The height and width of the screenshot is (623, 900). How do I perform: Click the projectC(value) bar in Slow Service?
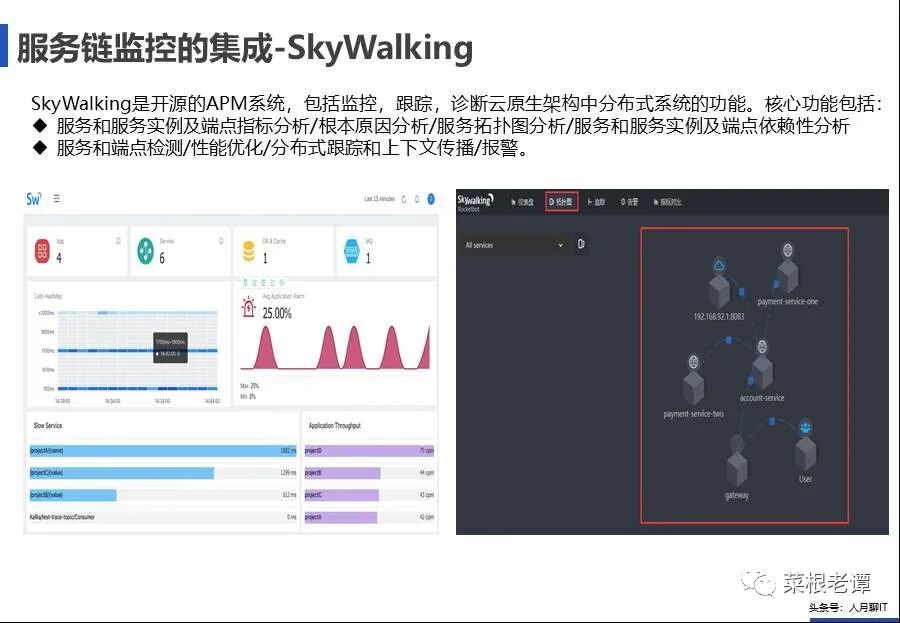click(x=122, y=473)
